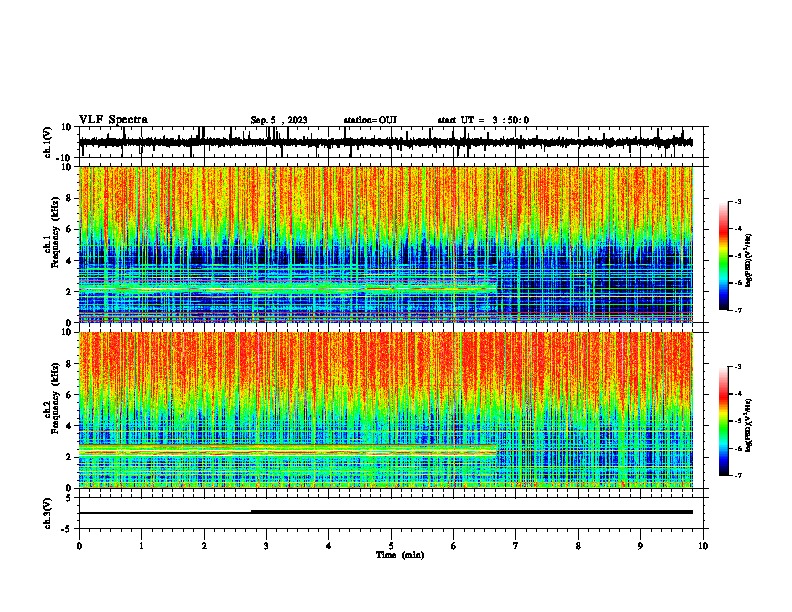The image size is (792, 612).
Task: Click the time axis tick label "5"
Action: (x=391, y=546)
